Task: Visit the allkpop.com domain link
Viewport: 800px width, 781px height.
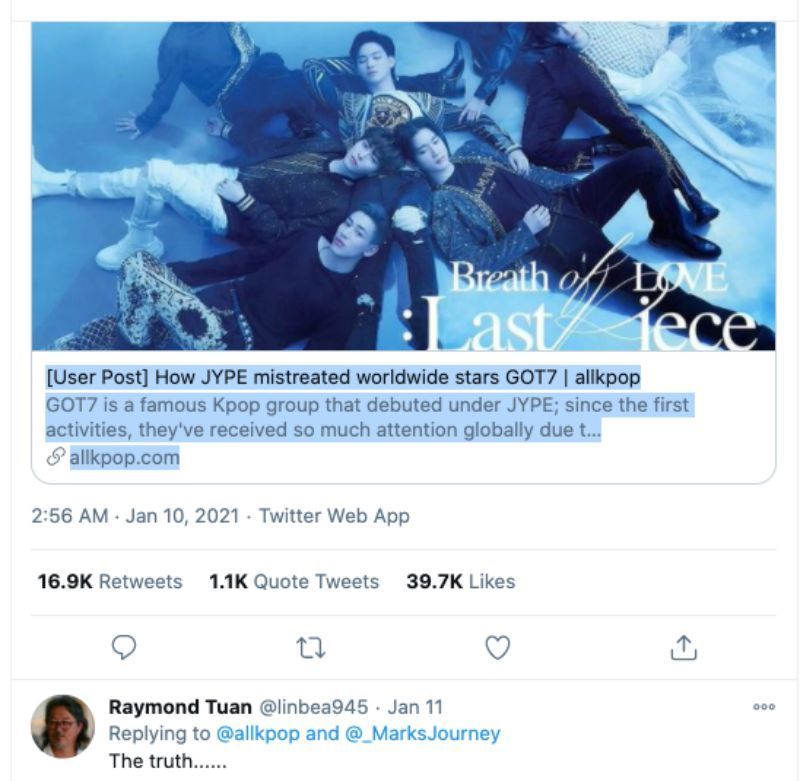Action: 124,458
